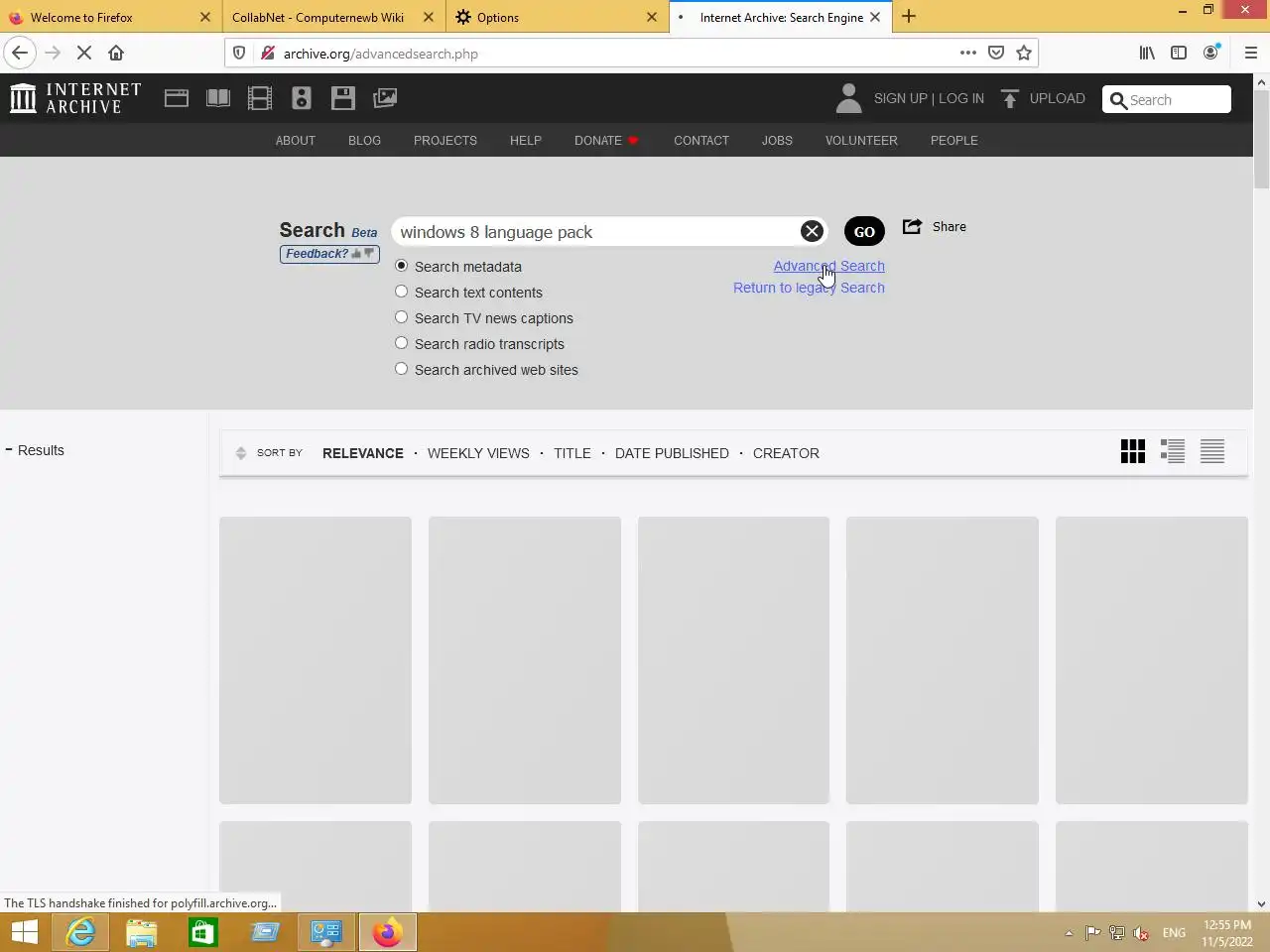
Task: Open Windows Start button
Action: coord(25,932)
